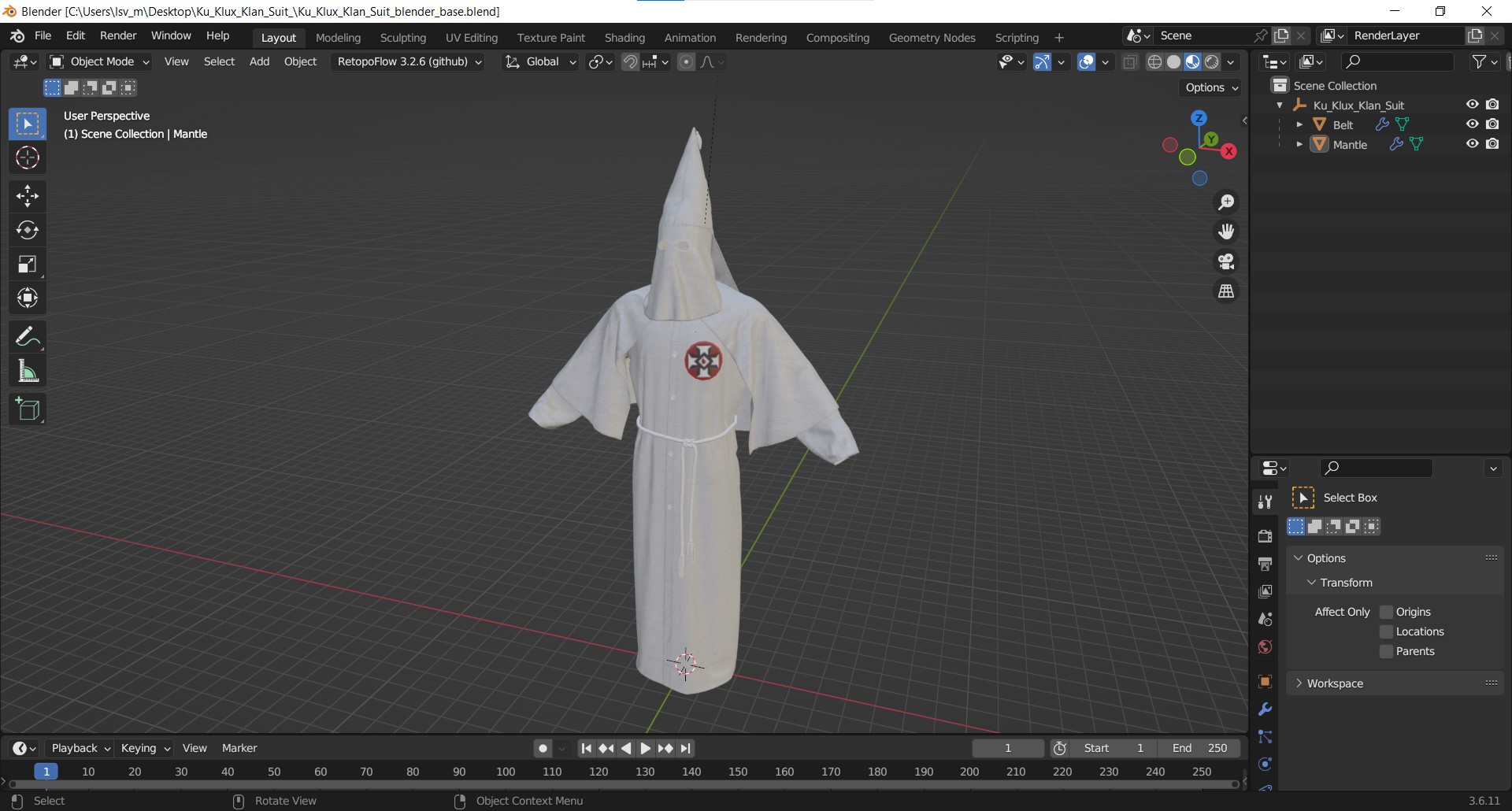Open the World properties tab
The height and width of the screenshot is (811, 1512).
1266,646
